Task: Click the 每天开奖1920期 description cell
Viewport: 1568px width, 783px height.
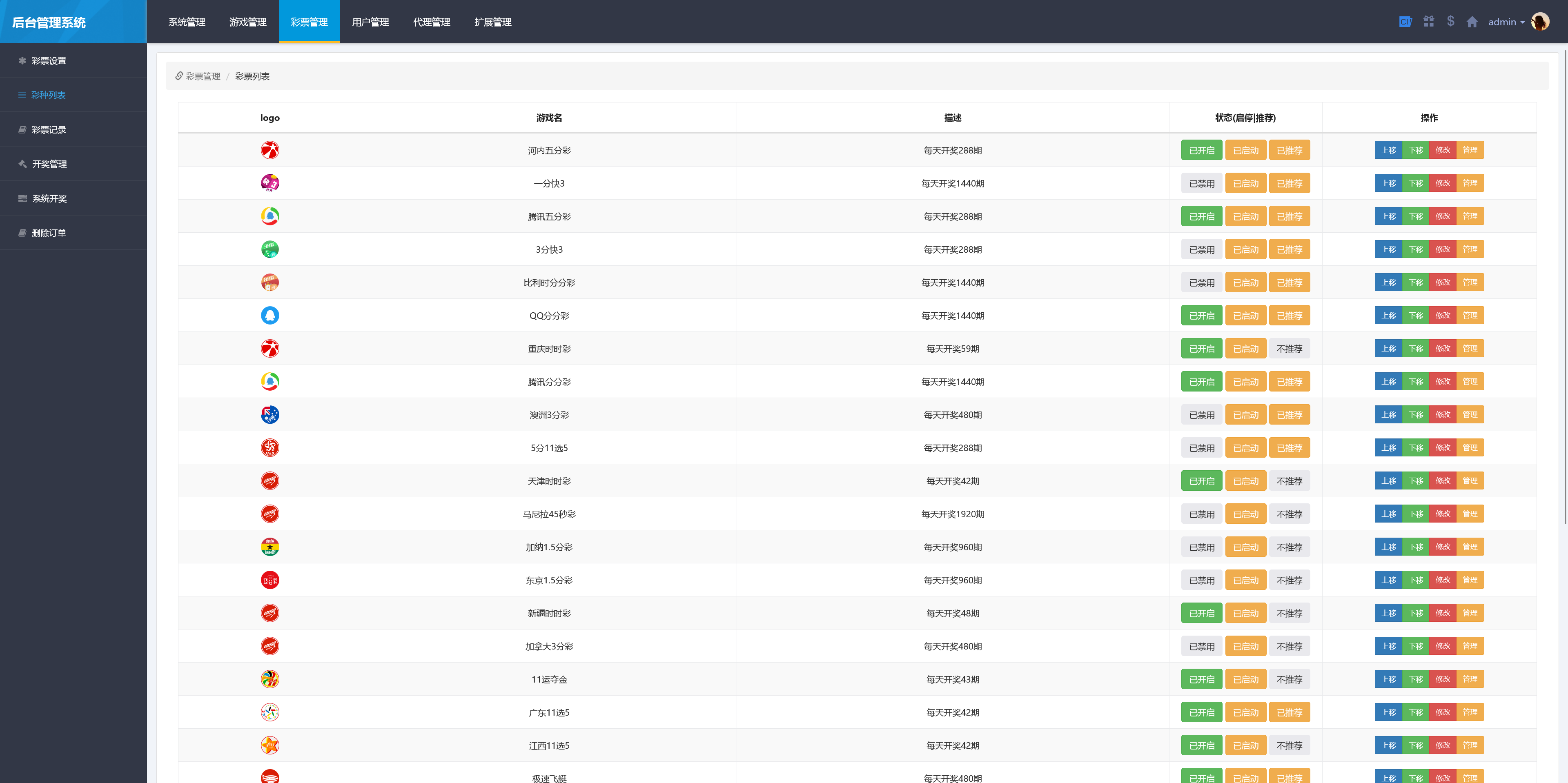Action: tap(953, 514)
